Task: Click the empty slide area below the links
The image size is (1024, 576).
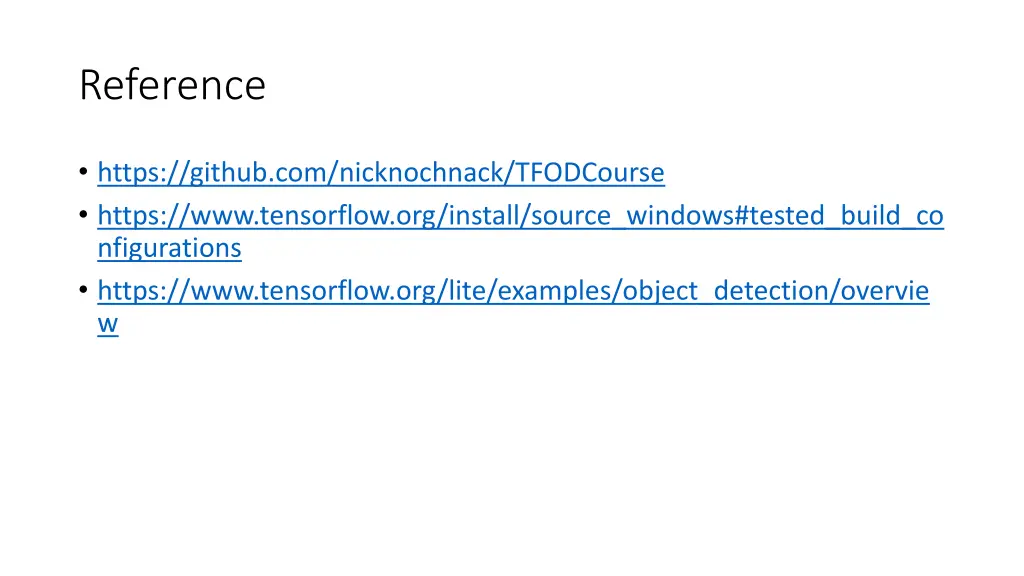Action: point(512,451)
